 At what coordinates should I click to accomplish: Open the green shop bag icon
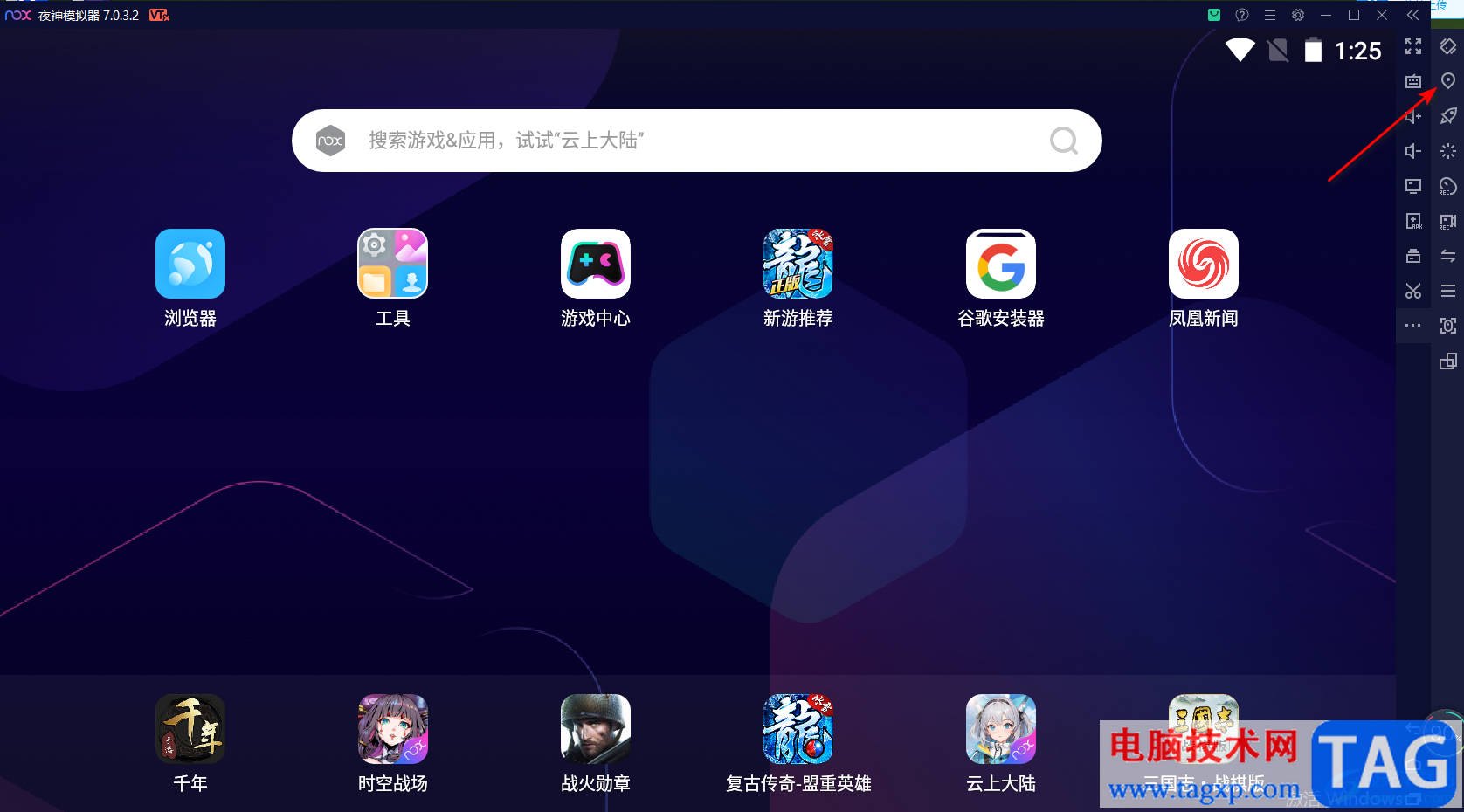pos(1214,15)
